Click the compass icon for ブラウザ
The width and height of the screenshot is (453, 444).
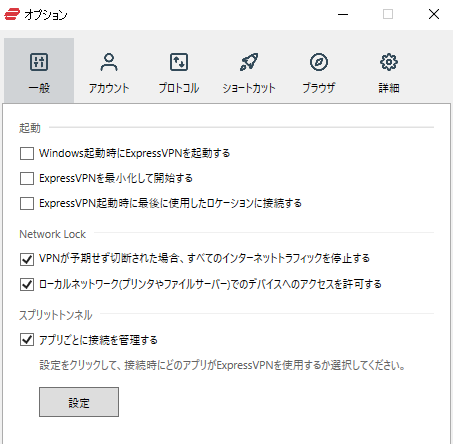319,62
